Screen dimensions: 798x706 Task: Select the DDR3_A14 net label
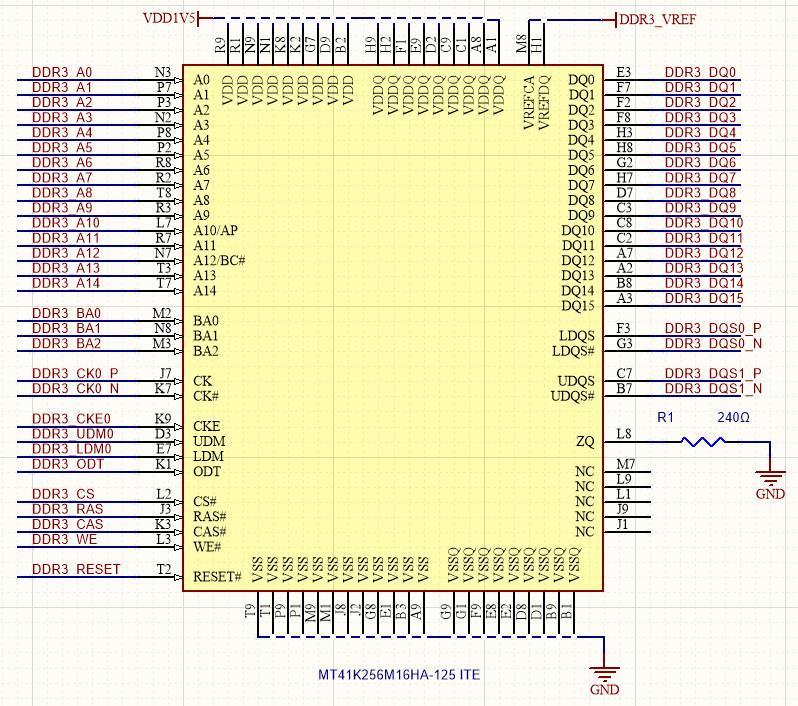pos(66,283)
